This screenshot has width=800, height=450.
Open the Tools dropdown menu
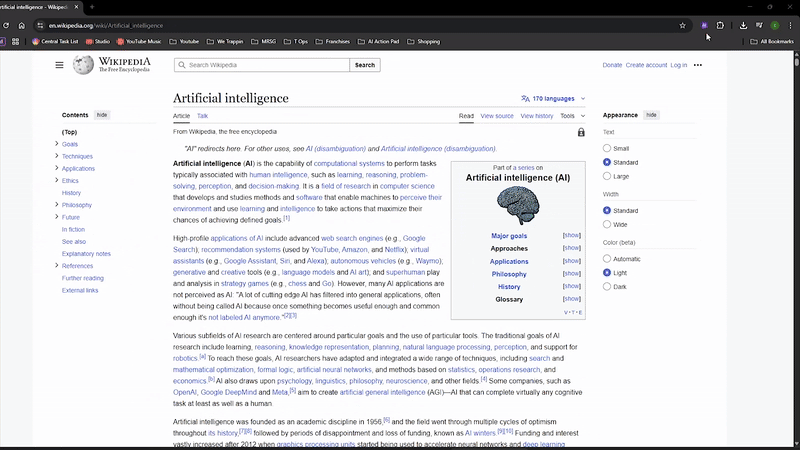coord(572,116)
